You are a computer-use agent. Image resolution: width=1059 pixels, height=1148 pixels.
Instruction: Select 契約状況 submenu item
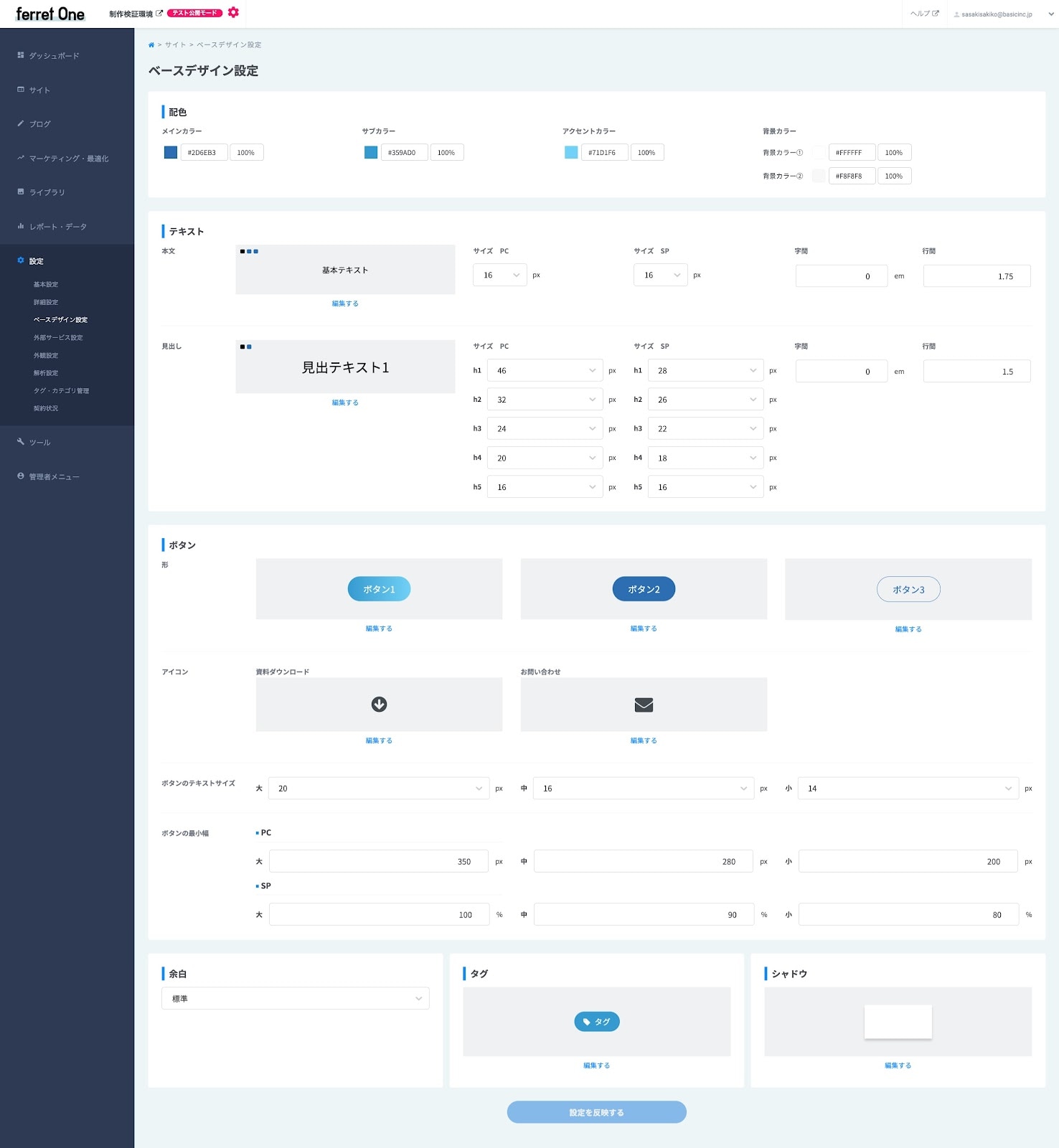point(46,409)
